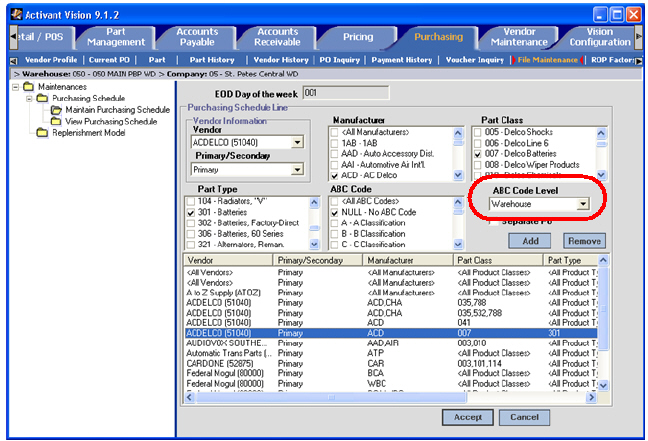Collapse the Purchasing Schedule tree node
Image resolution: width=648 pixels, height=441 pixels.
tap(29, 99)
